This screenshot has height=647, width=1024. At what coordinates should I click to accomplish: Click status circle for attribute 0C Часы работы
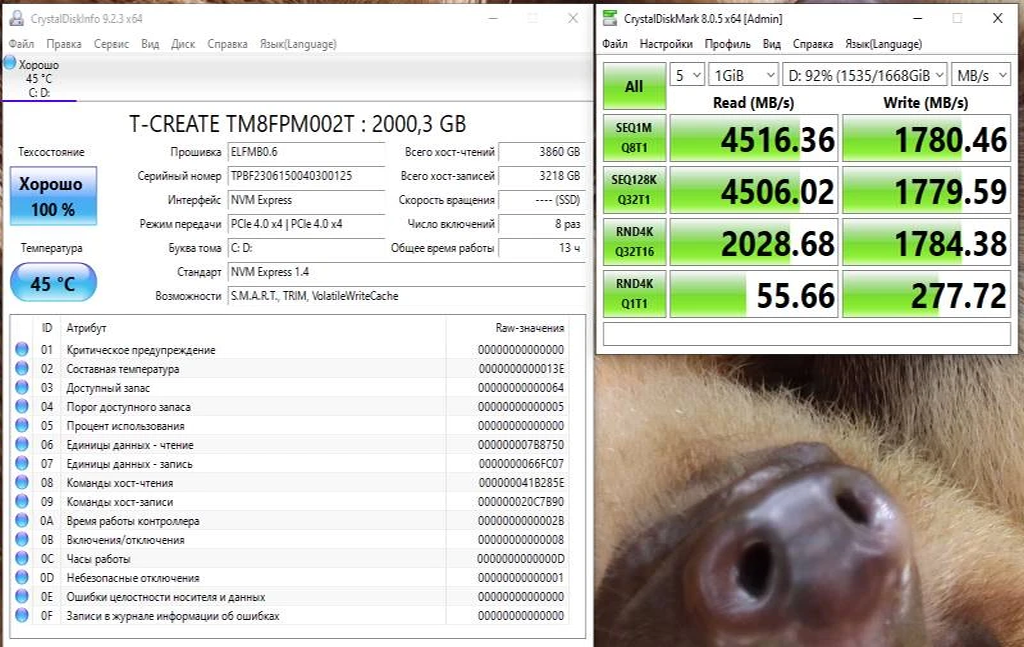coord(22,558)
